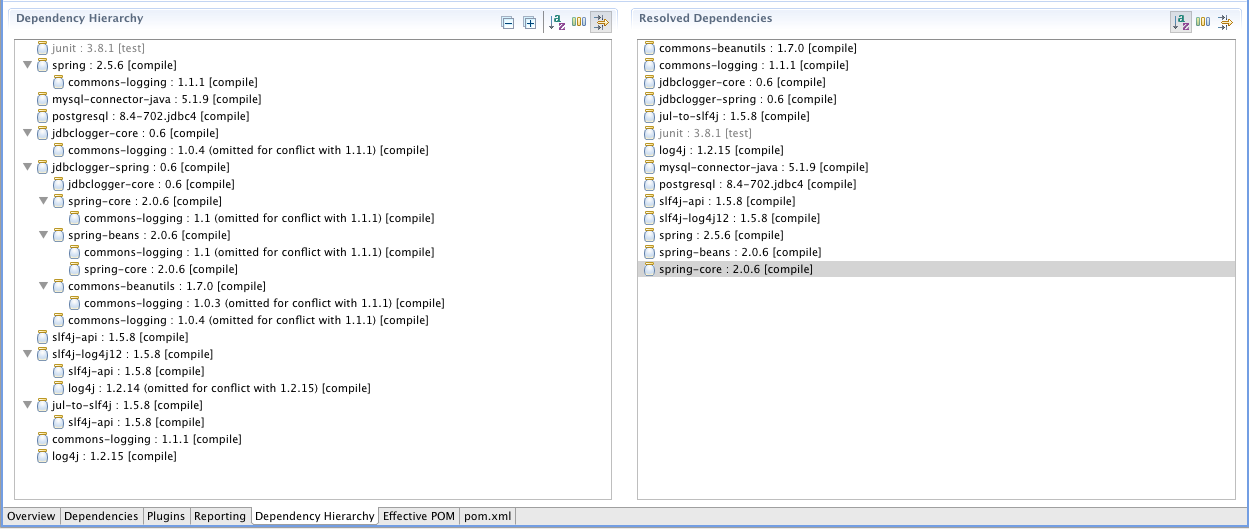Click jar icon of log4j : 1.2.15 in Resolved Dependencies
This screenshot has height=529, width=1249.
coord(649,150)
